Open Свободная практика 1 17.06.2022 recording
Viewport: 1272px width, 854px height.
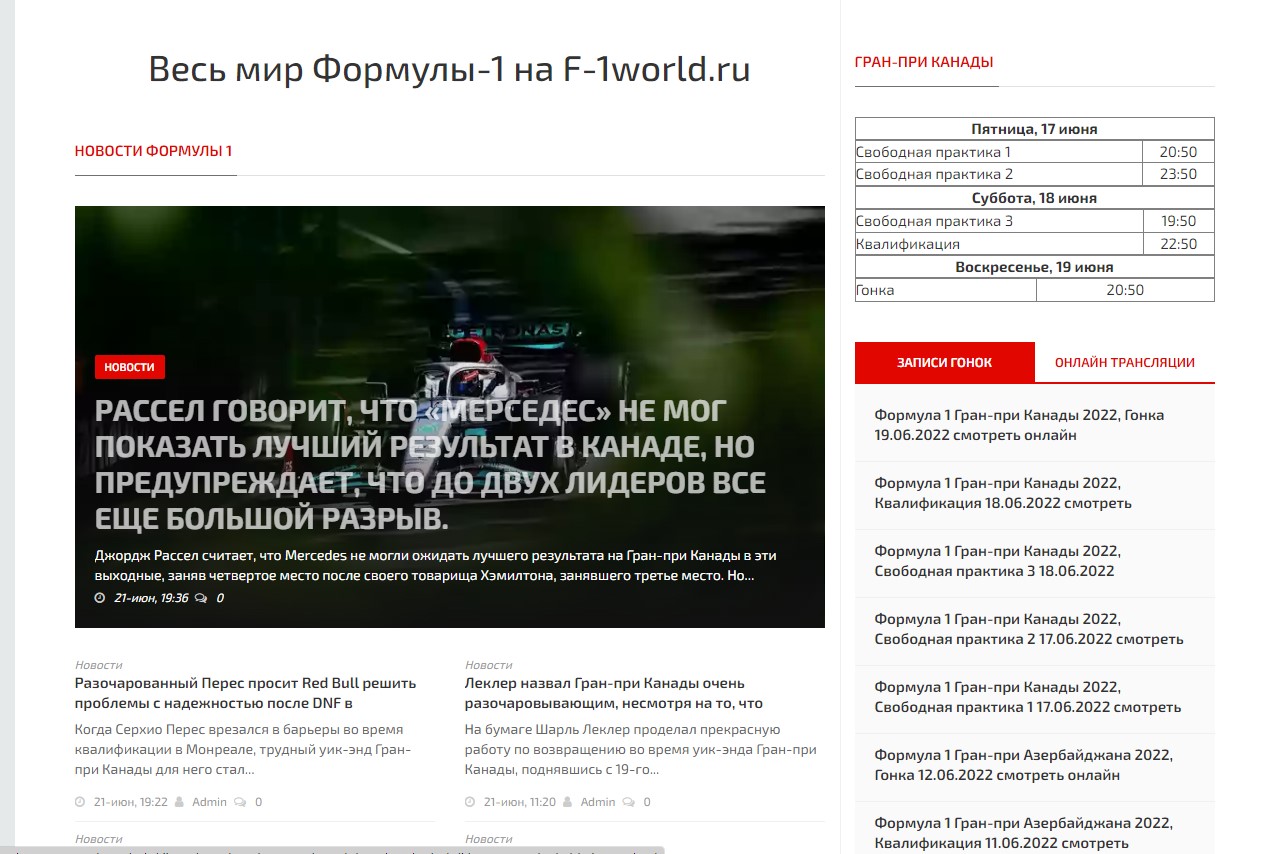tap(1028, 697)
